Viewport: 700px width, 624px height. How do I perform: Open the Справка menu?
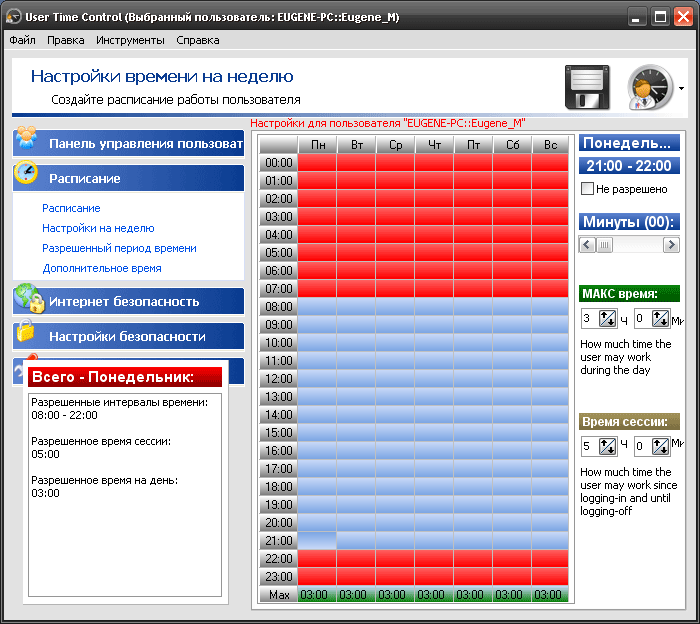coord(197,40)
